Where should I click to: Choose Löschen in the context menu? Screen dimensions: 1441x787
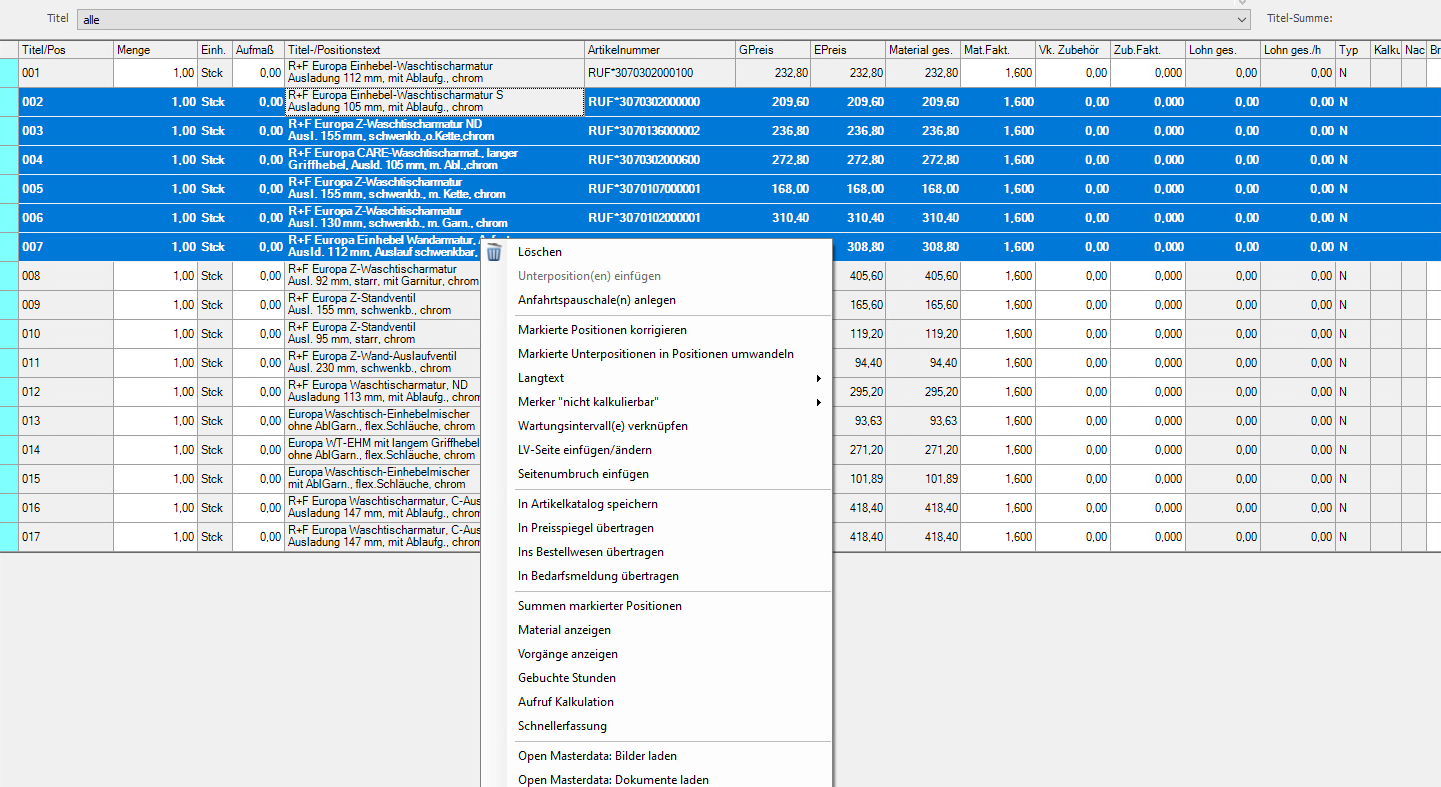click(x=540, y=252)
